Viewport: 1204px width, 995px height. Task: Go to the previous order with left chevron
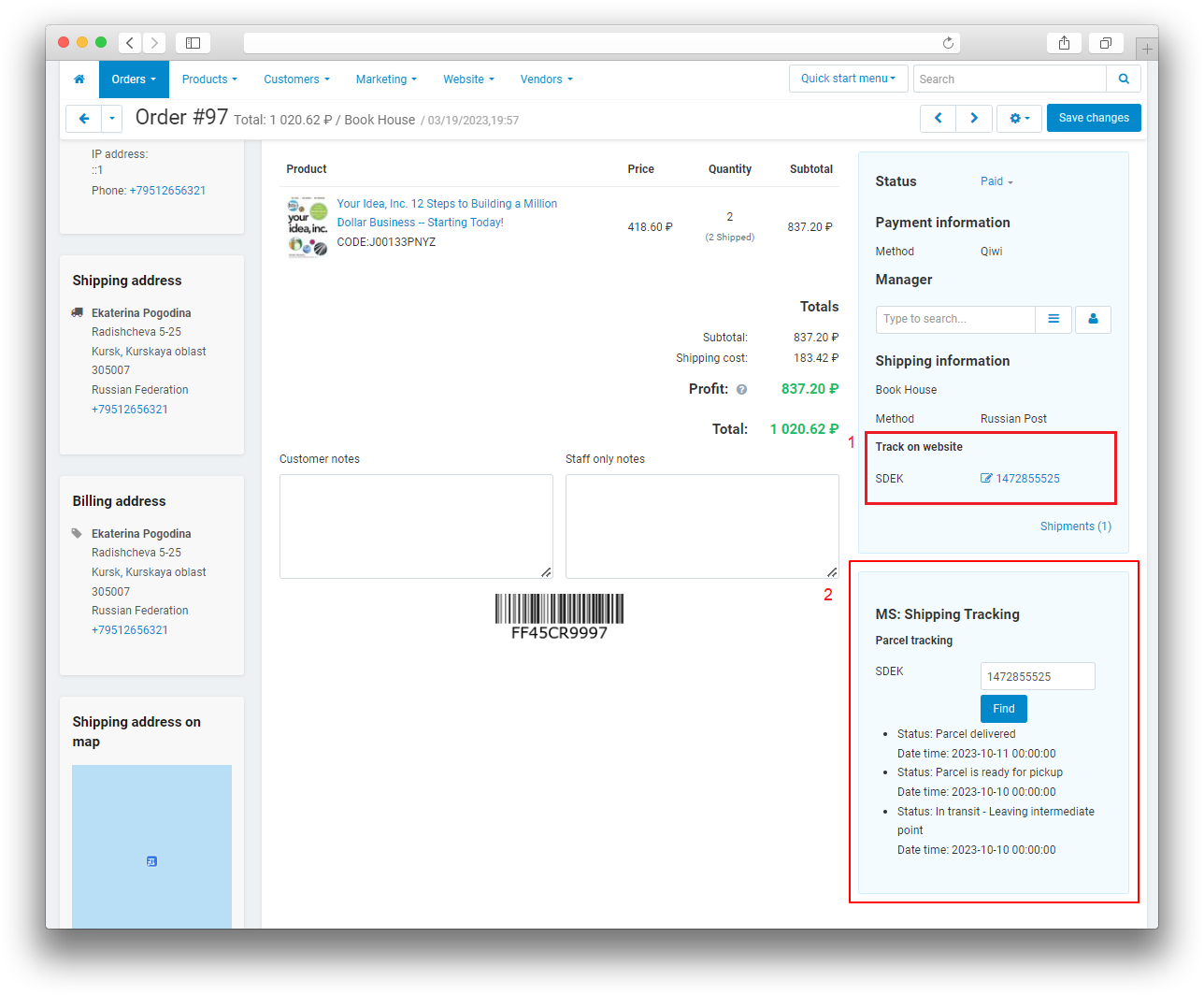pos(938,118)
